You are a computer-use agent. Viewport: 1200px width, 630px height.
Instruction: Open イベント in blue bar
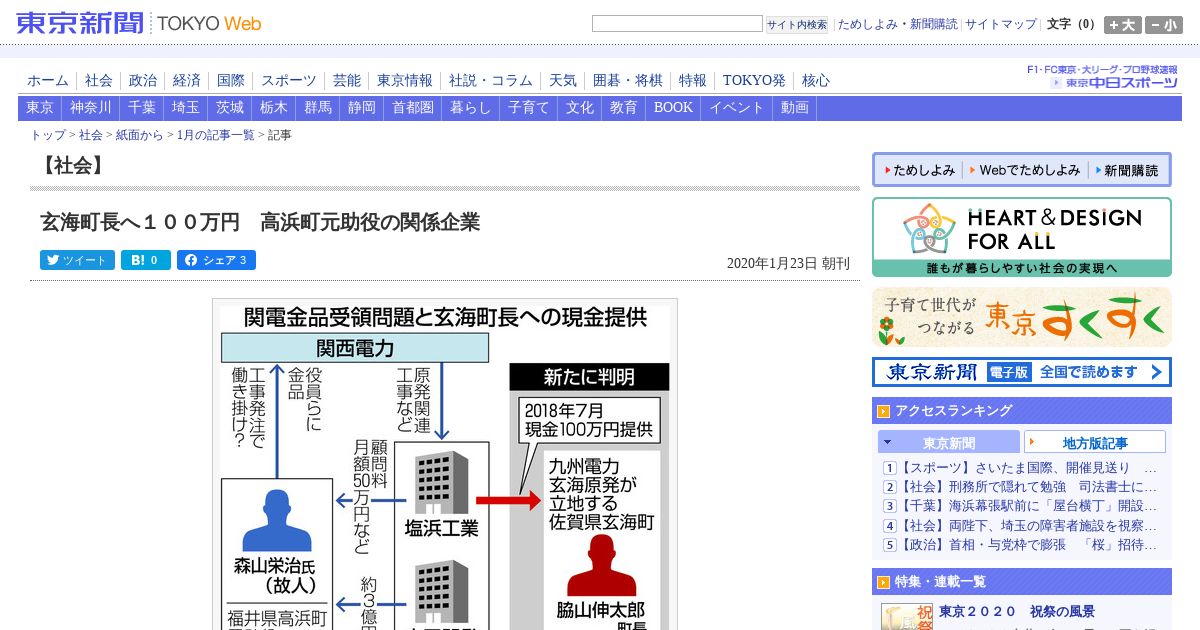(x=737, y=108)
